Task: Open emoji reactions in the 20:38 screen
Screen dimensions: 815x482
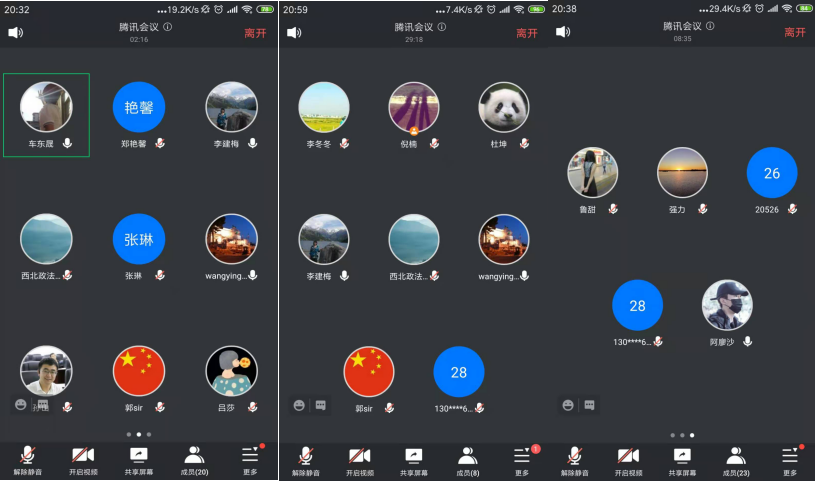Action: 568,405
